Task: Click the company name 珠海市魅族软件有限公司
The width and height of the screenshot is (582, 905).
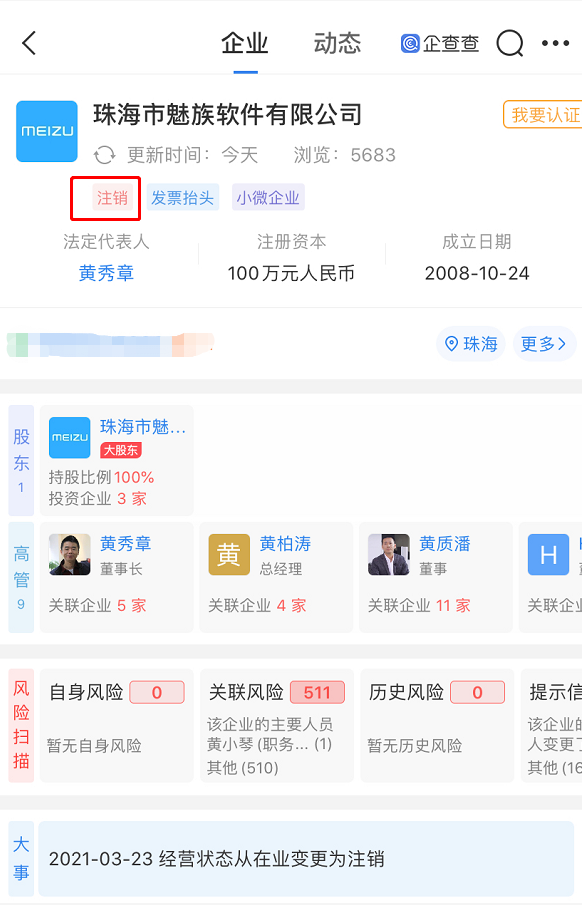Action: click(227, 114)
